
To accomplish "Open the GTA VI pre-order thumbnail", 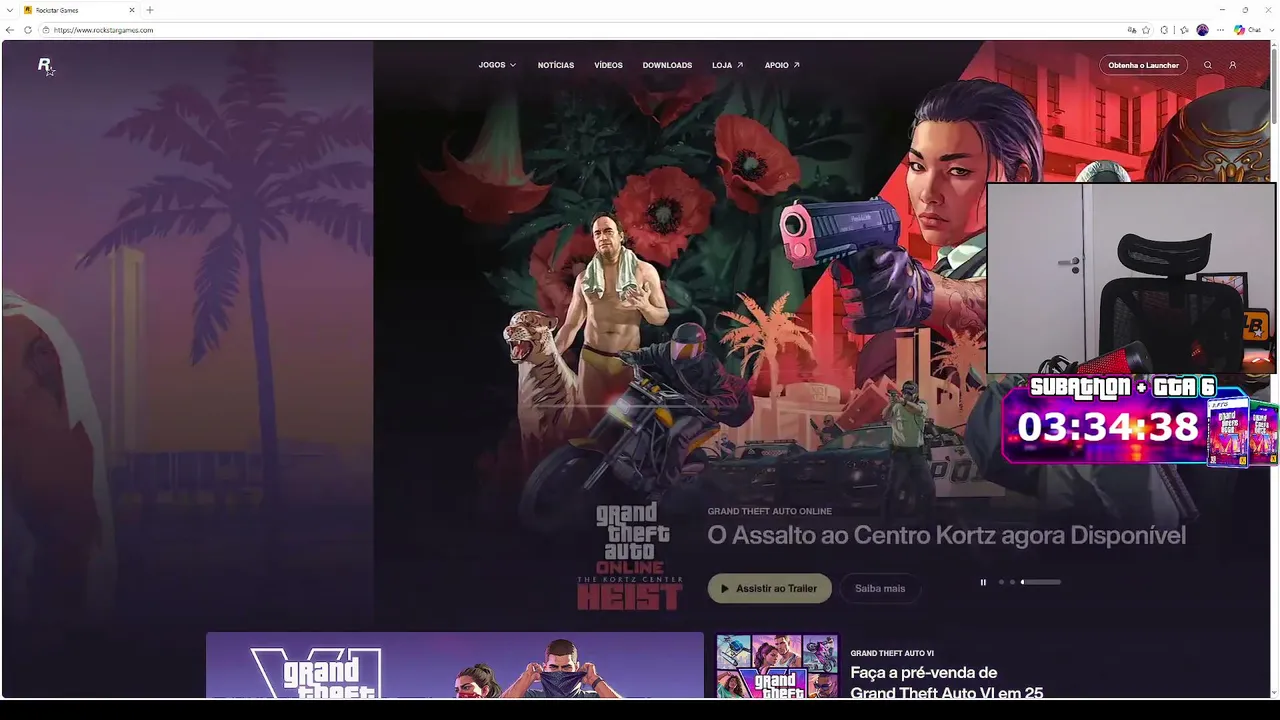I will click(777, 666).
